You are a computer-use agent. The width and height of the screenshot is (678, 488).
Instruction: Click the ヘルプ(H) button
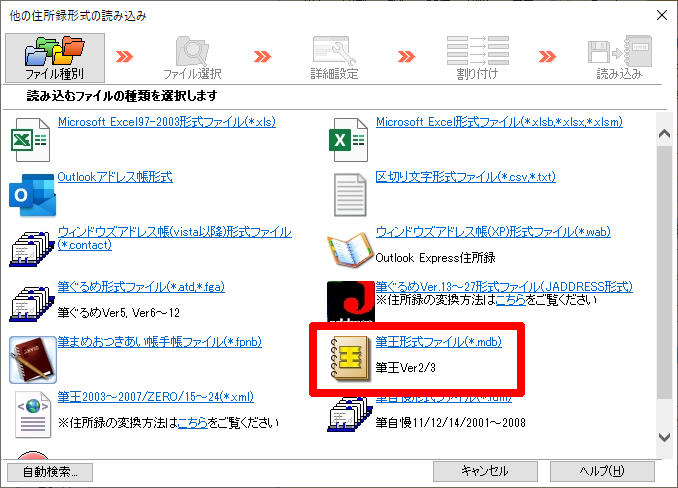602,471
